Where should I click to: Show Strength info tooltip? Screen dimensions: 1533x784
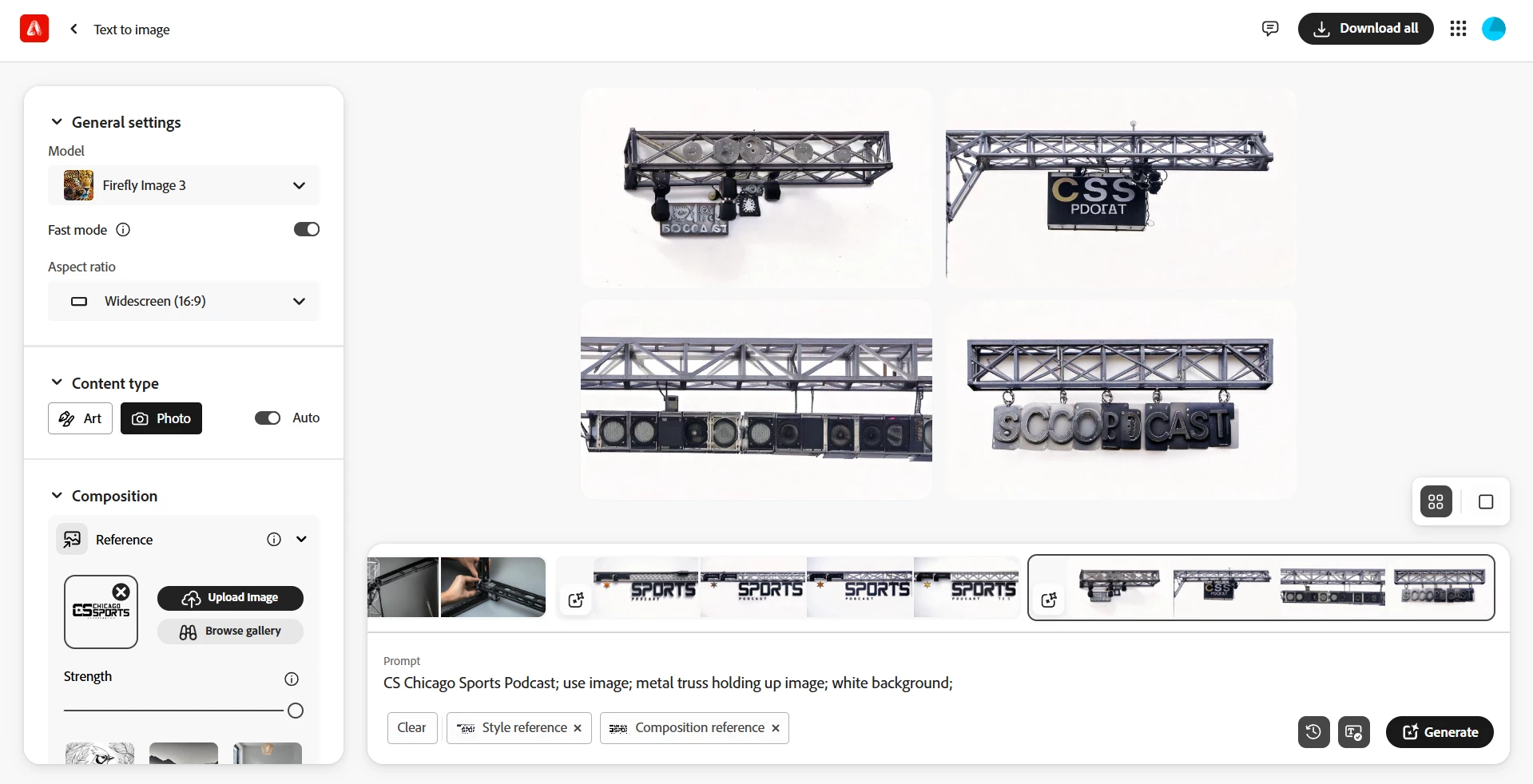click(x=292, y=679)
